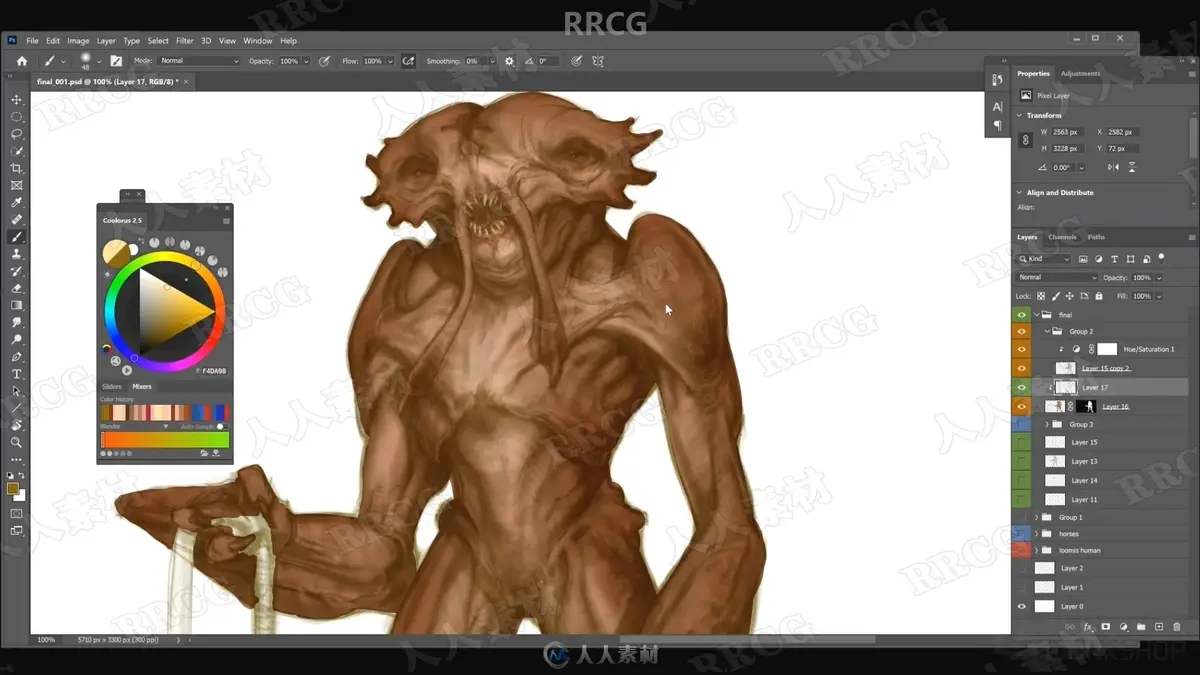Image resolution: width=1200 pixels, height=675 pixels.
Task: Select the Eyedropper tool
Action: tap(16, 202)
